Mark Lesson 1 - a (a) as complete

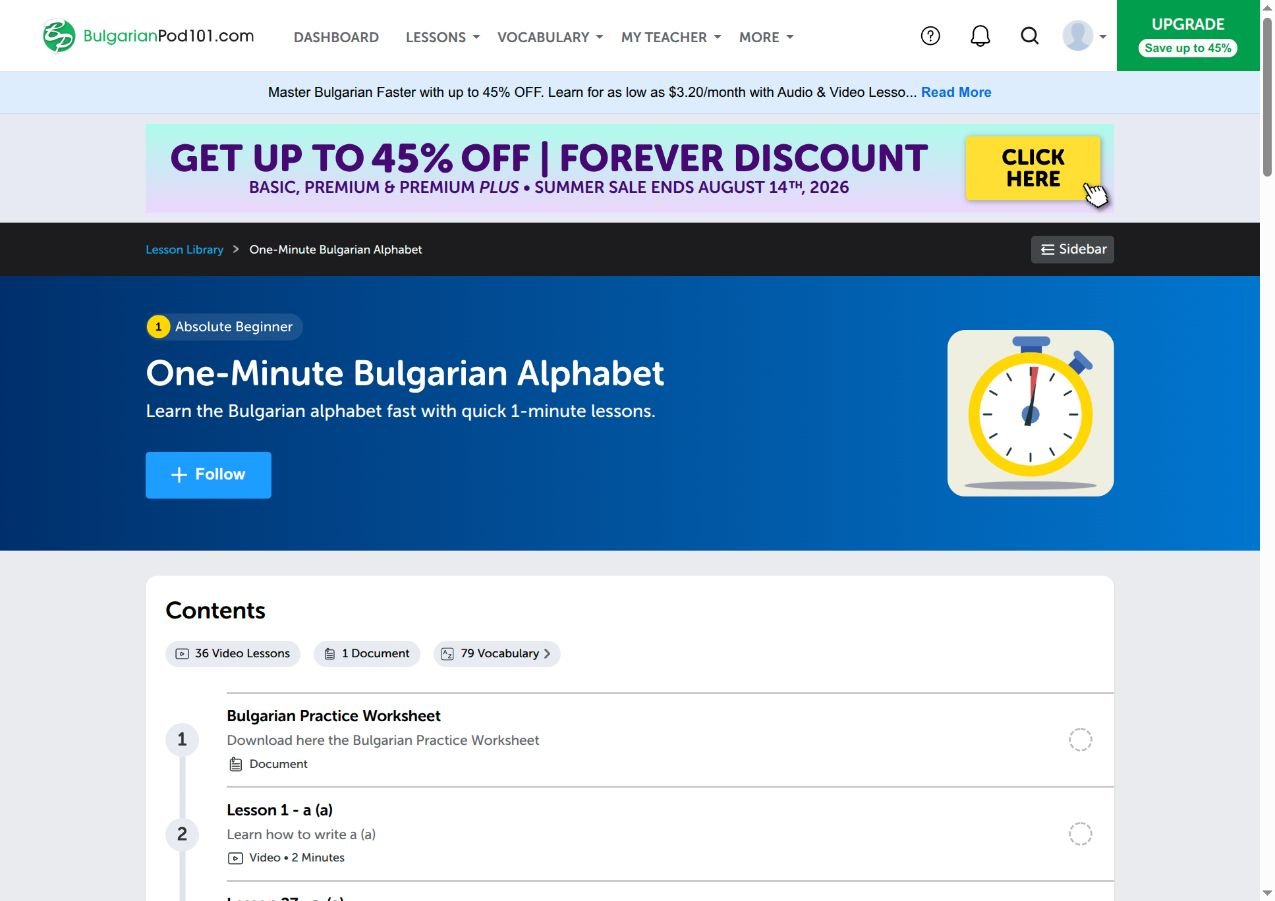point(1080,834)
